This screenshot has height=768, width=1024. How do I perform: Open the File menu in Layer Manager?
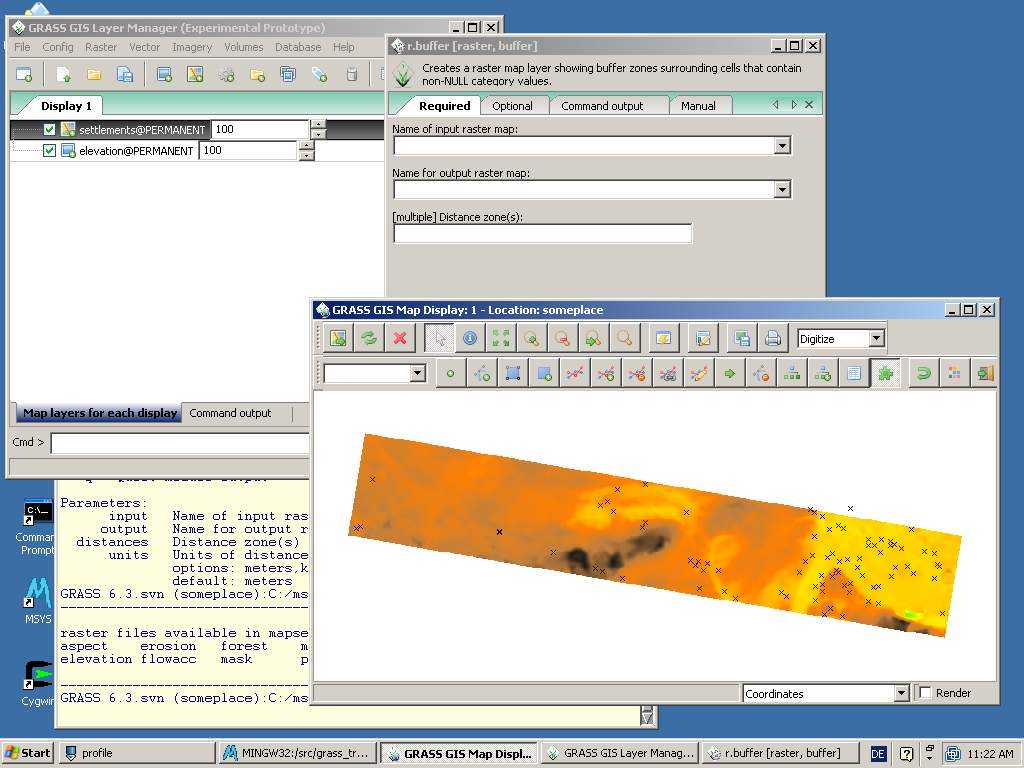22,47
